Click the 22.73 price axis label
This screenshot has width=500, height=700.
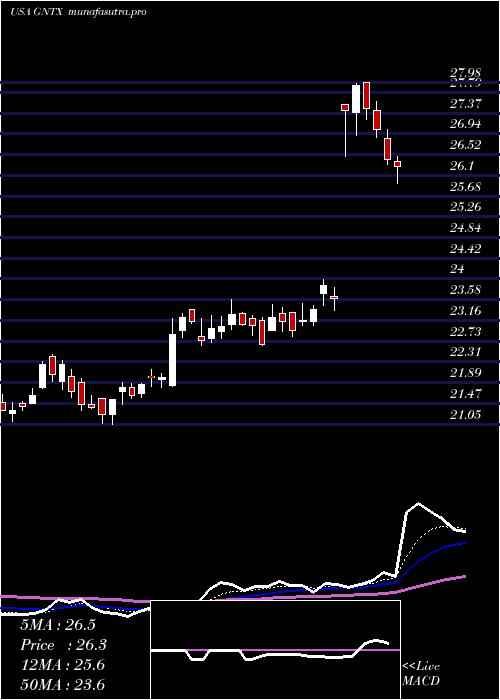465,332
